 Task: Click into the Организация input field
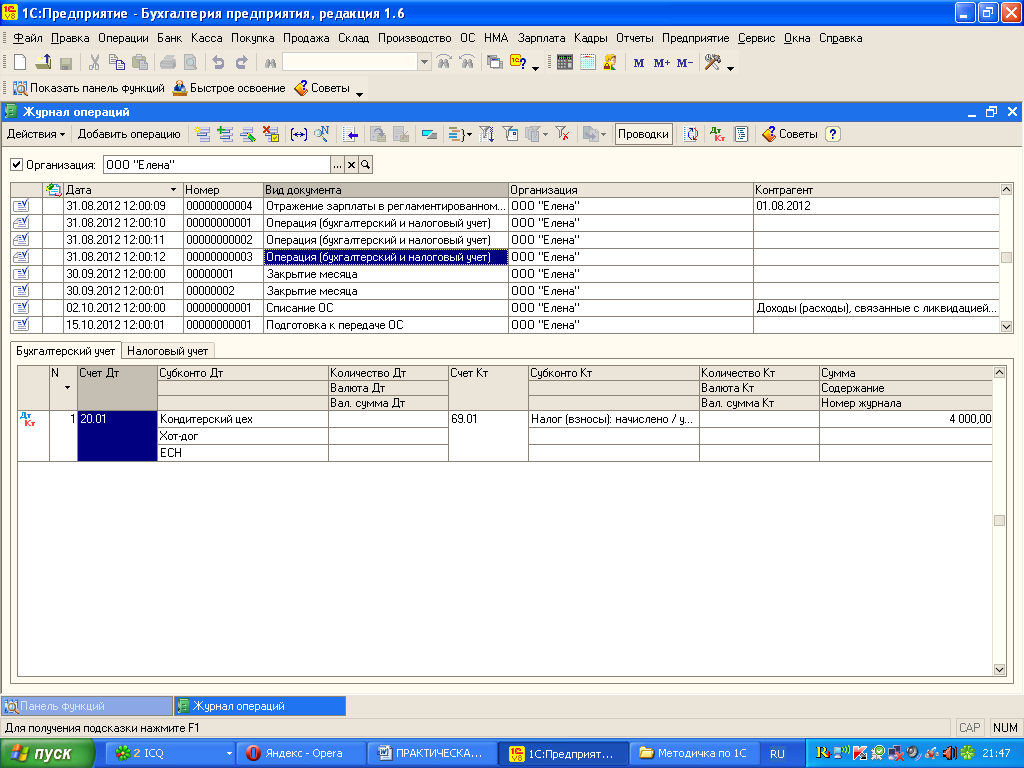tap(217, 165)
